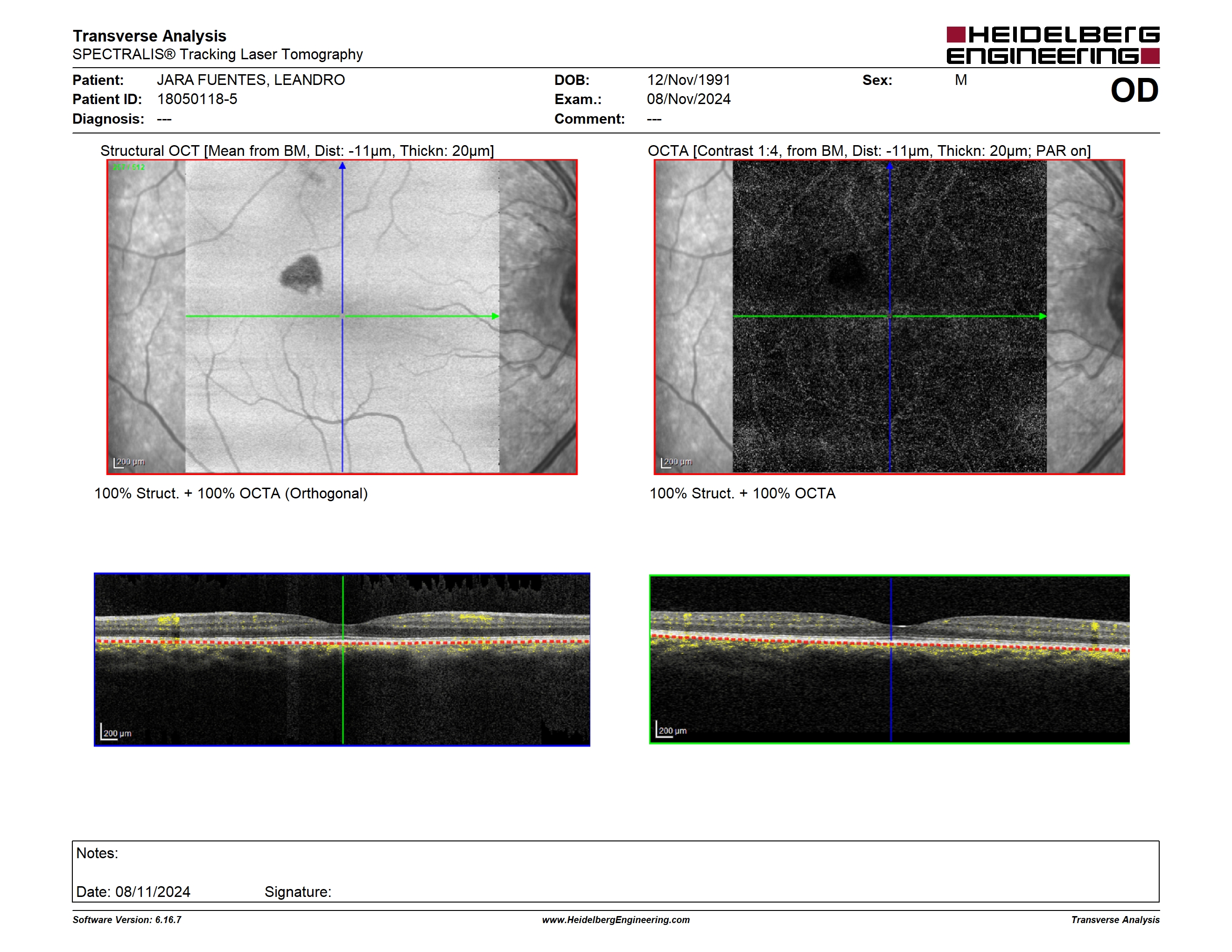Click the 200 µm scale bar in the OCTA image
Viewport: 1232px width, 952px height.
(676, 462)
